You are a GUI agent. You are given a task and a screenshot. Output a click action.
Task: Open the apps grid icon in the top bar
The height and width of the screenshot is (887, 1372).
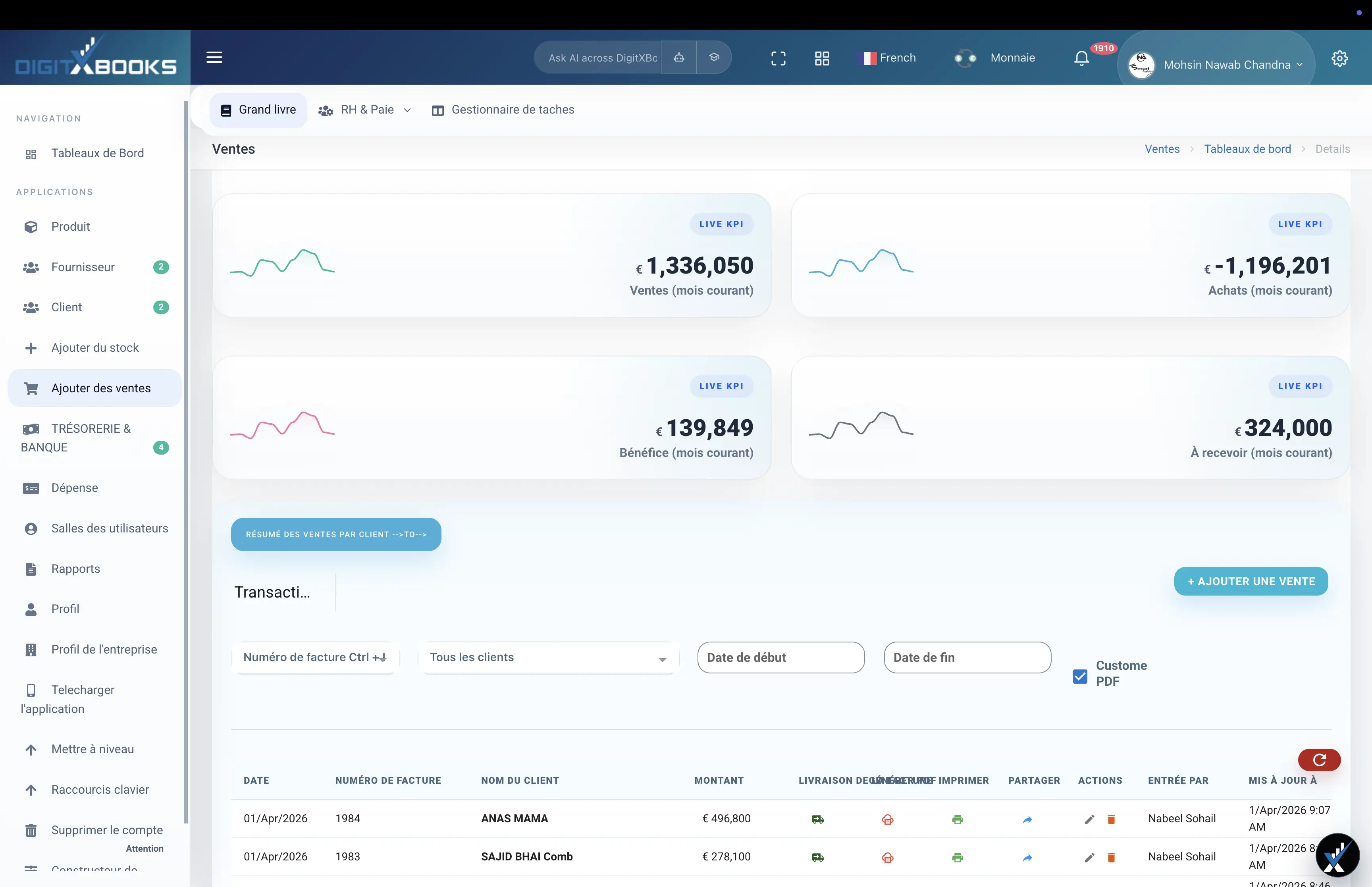(822, 58)
